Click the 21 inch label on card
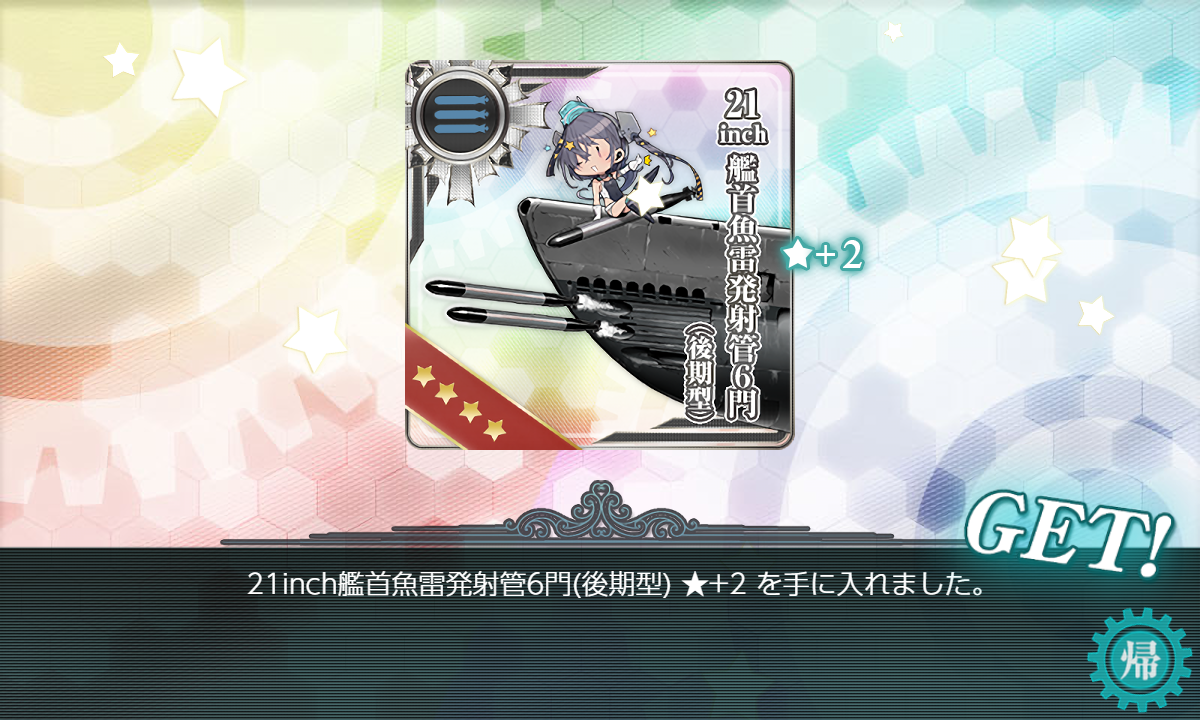Viewport: 1200px width, 720px height. click(x=742, y=115)
